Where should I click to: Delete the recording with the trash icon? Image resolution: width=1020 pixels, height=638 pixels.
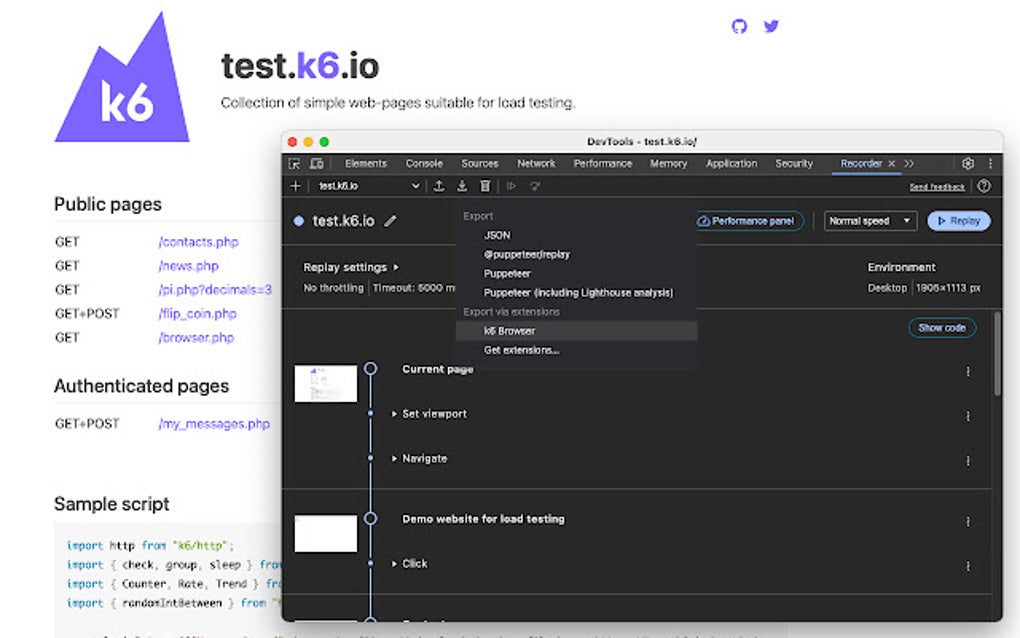(x=485, y=186)
